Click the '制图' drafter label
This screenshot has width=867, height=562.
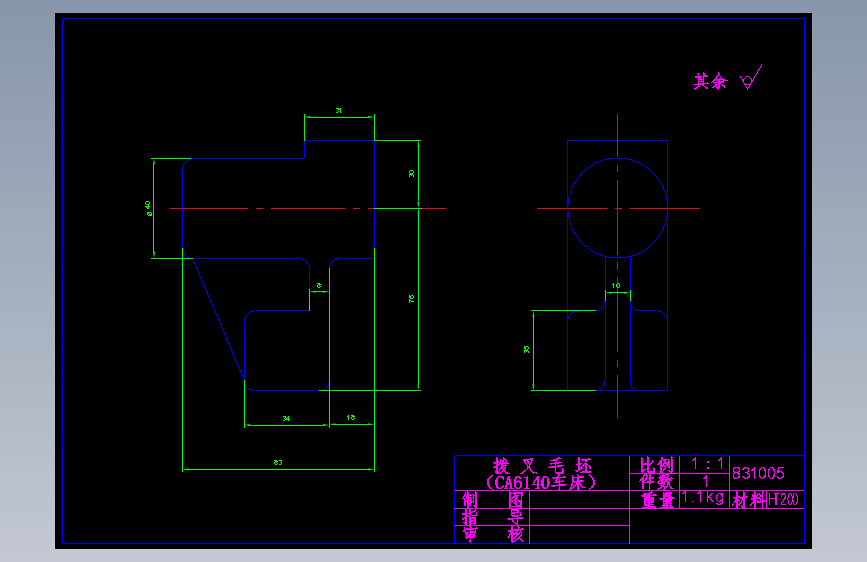tap(493, 500)
